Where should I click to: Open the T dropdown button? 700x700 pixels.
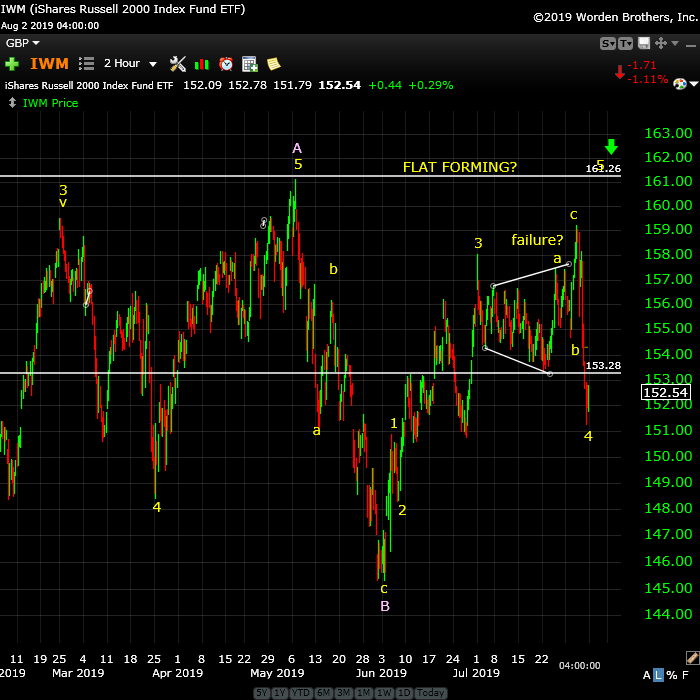(625, 43)
